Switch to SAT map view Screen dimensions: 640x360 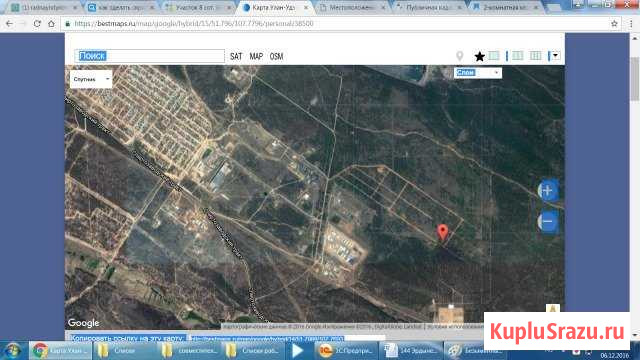pyautogui.click(x=236, y=56)
